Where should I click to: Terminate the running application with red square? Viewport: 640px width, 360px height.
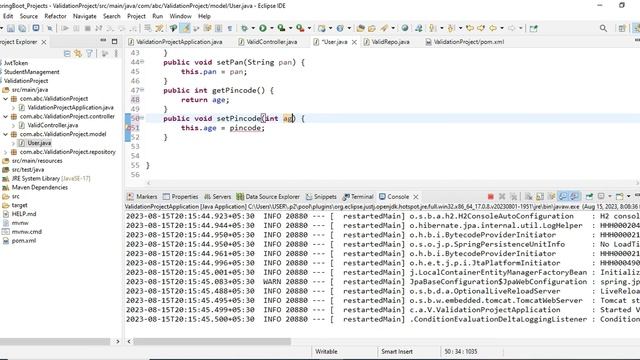click(491, 197)
